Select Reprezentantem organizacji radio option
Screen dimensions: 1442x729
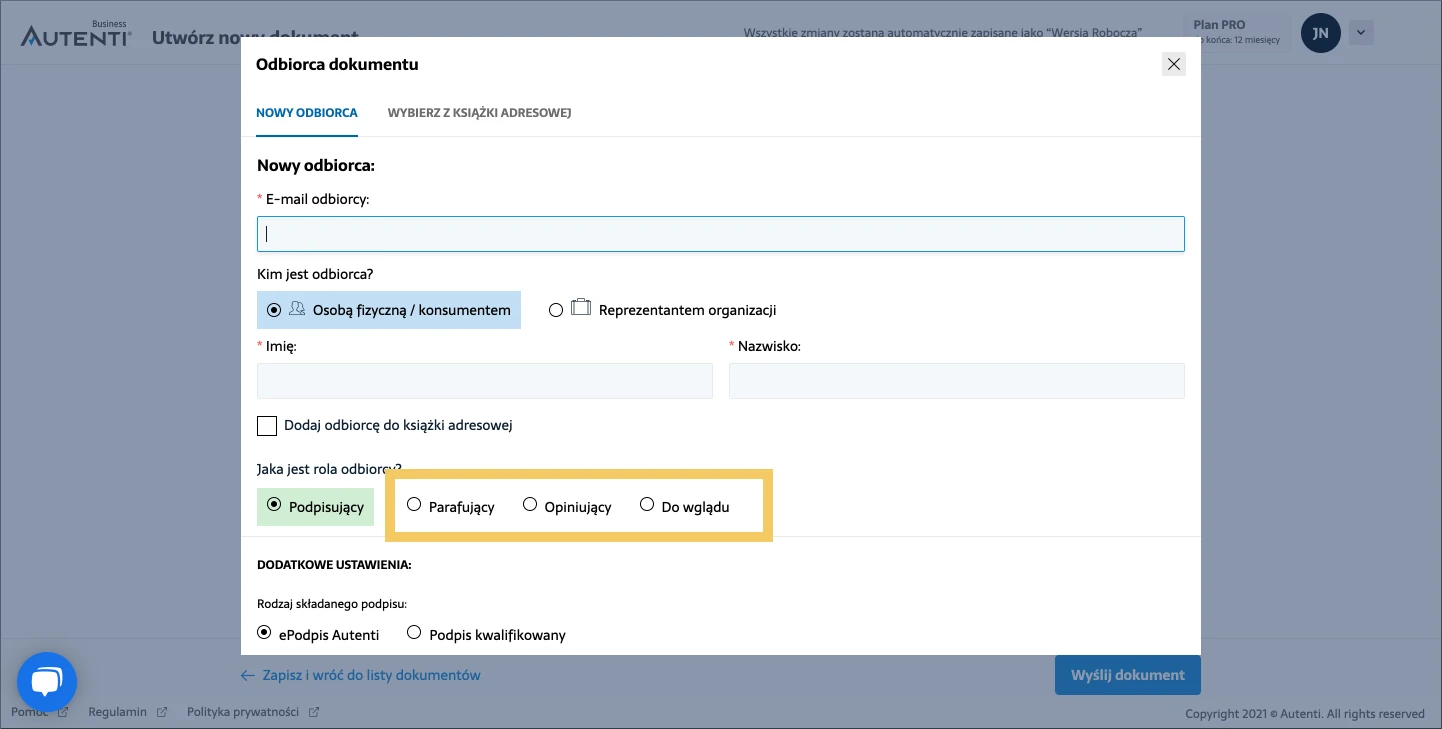[556, 310]
